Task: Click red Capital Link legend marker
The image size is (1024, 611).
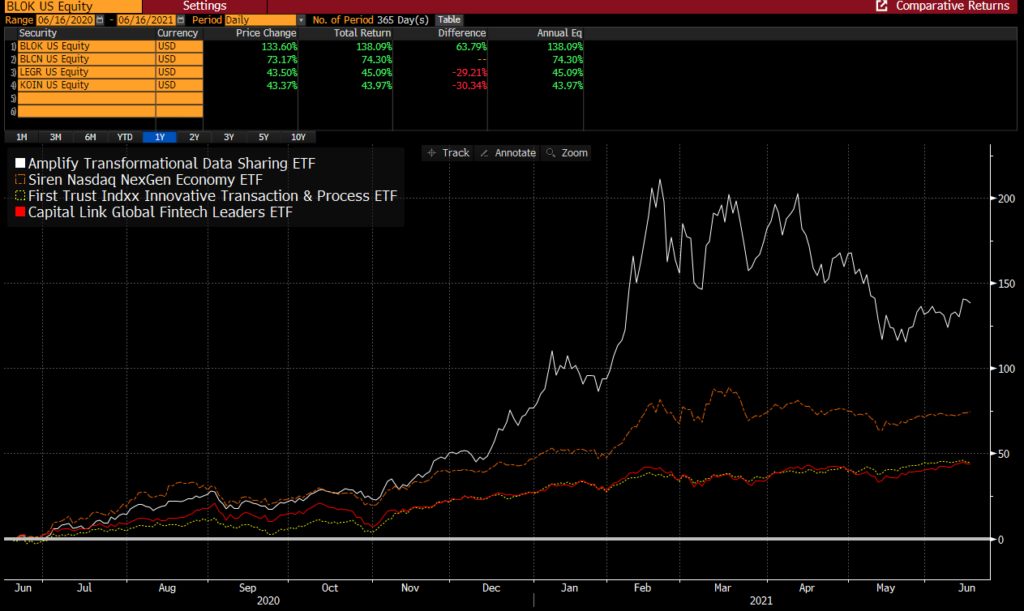Action: pyautogui.click(x=20, y=212)
